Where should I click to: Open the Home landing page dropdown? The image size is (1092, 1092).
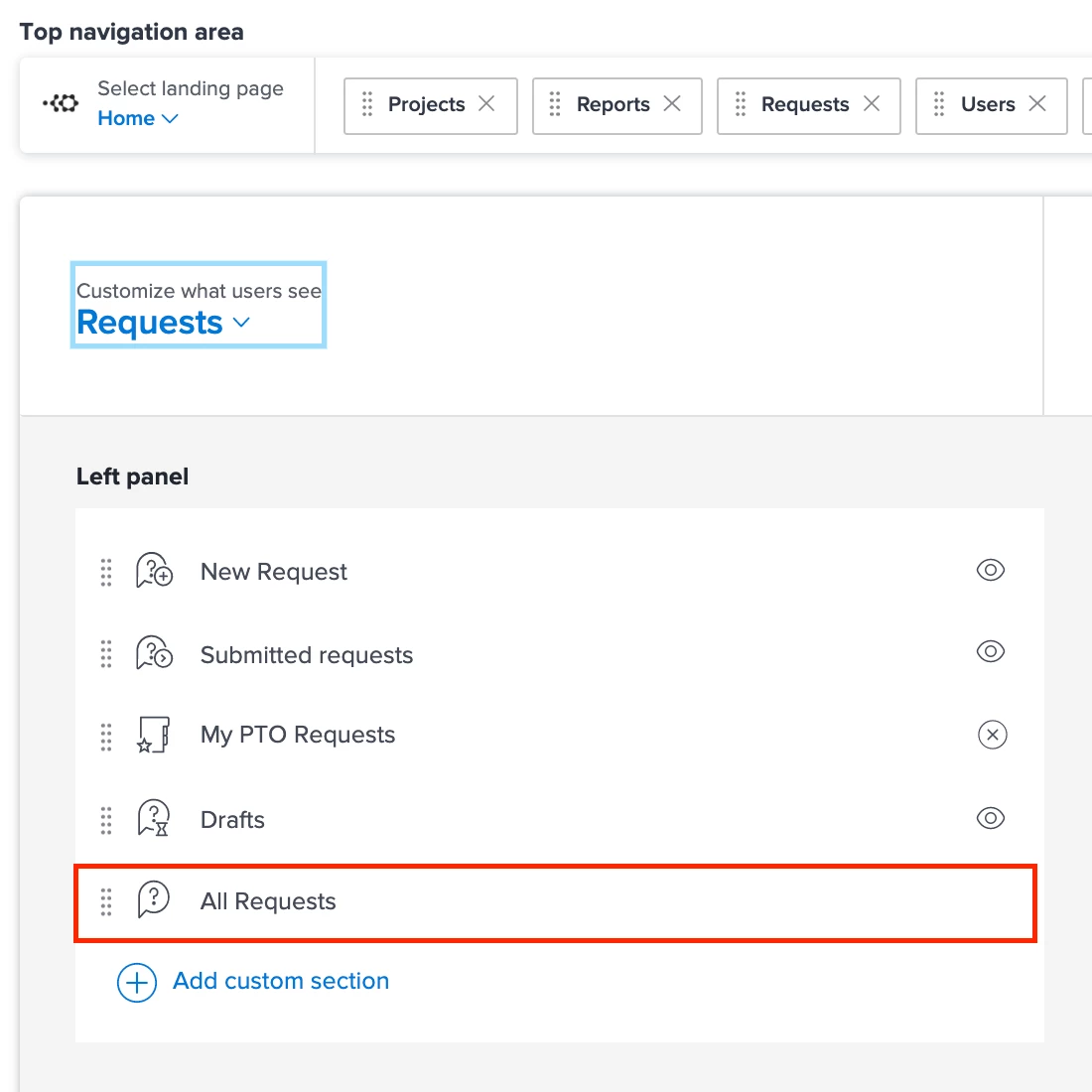click(x=138, y=118)
